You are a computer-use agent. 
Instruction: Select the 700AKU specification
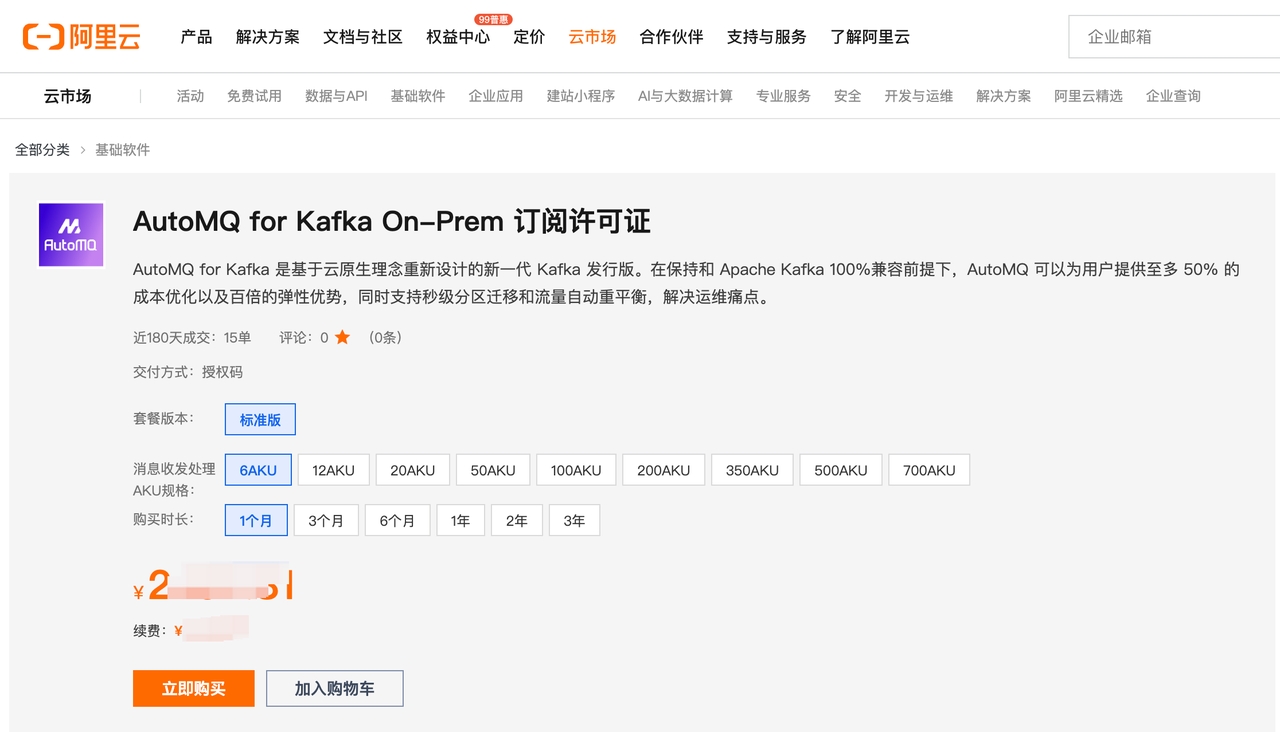[x=929, y=470]
